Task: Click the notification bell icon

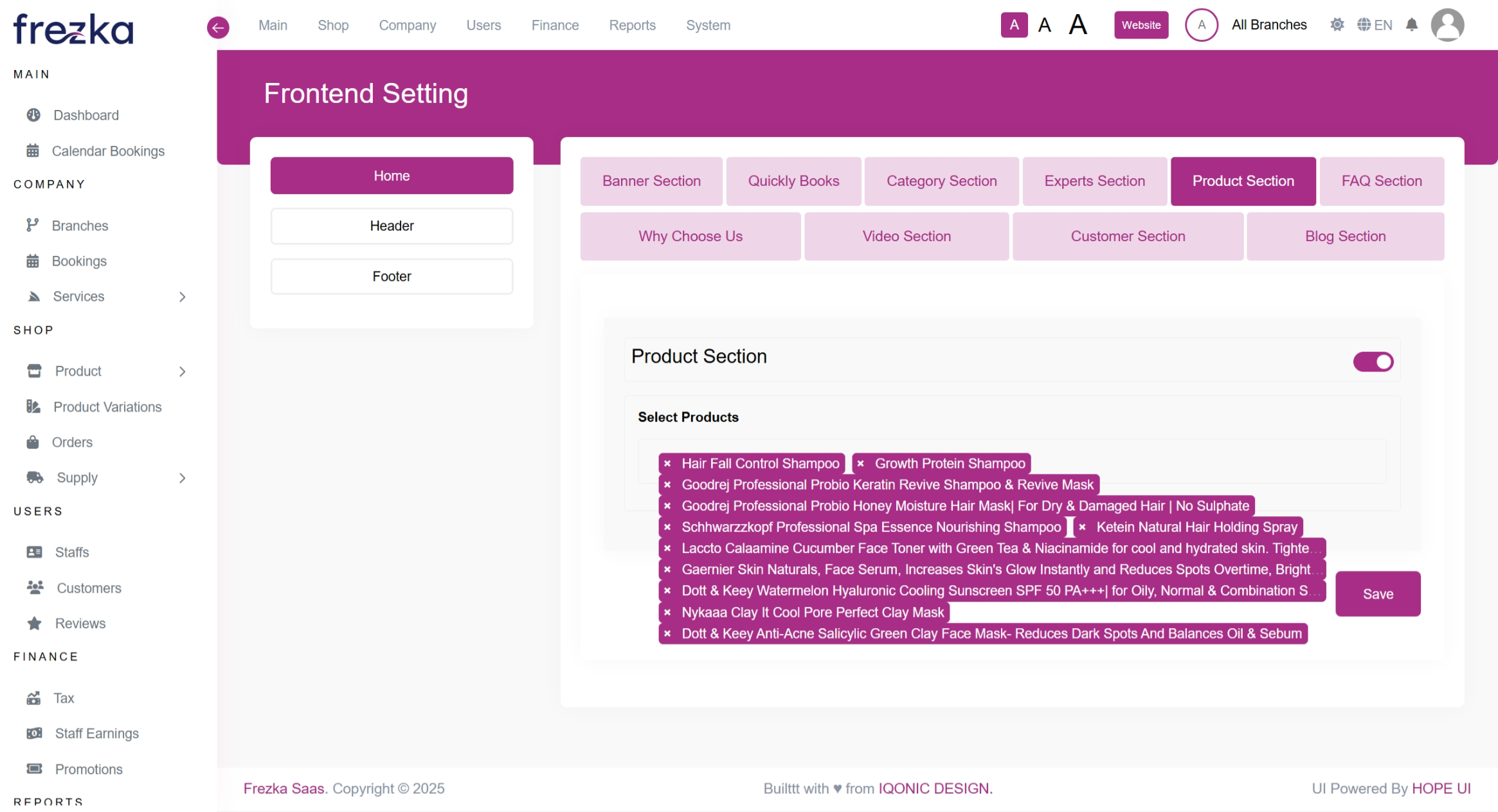Action: coord(1411,25)
